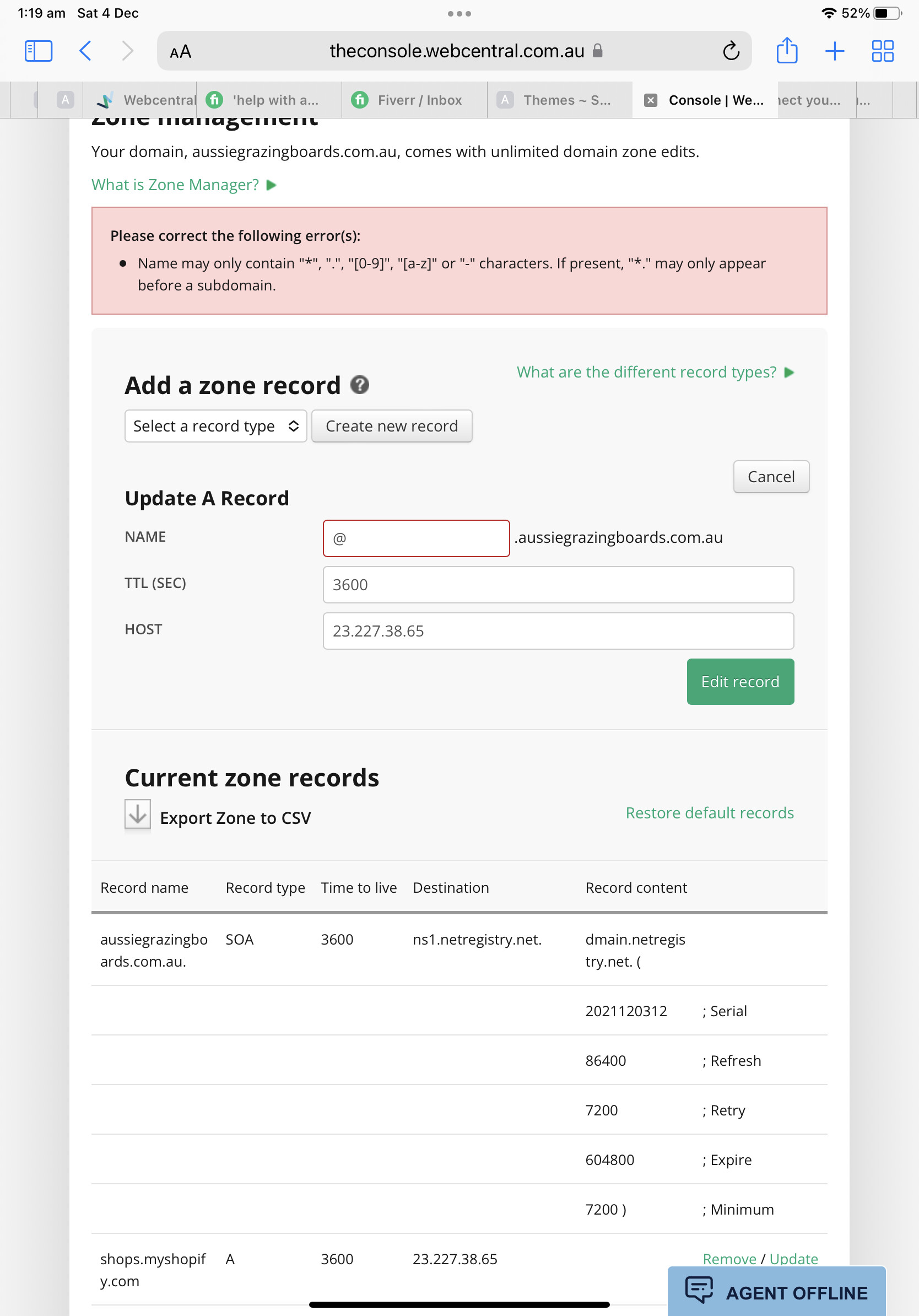
Task: Click the help icon beside Add a zone record
Action: point(359,385)
